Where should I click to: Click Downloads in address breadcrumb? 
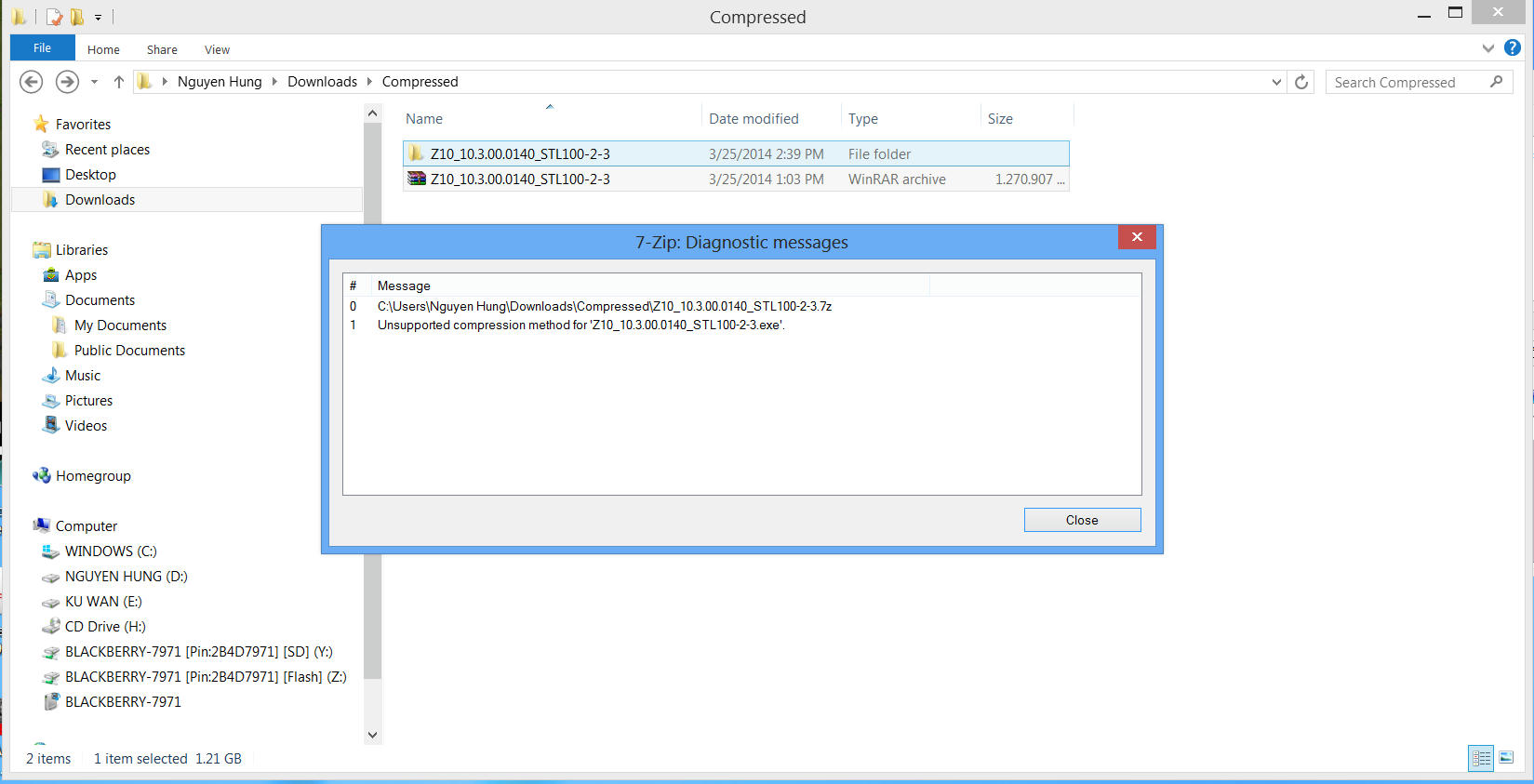pyautogui.click(x=322, y=82)
